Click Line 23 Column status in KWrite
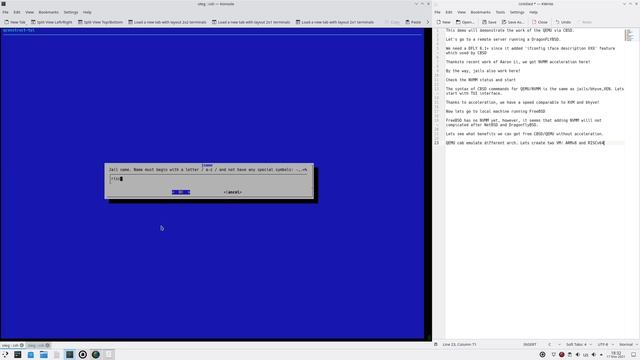This screenshot has width=640, height=360. coord(459,344)
